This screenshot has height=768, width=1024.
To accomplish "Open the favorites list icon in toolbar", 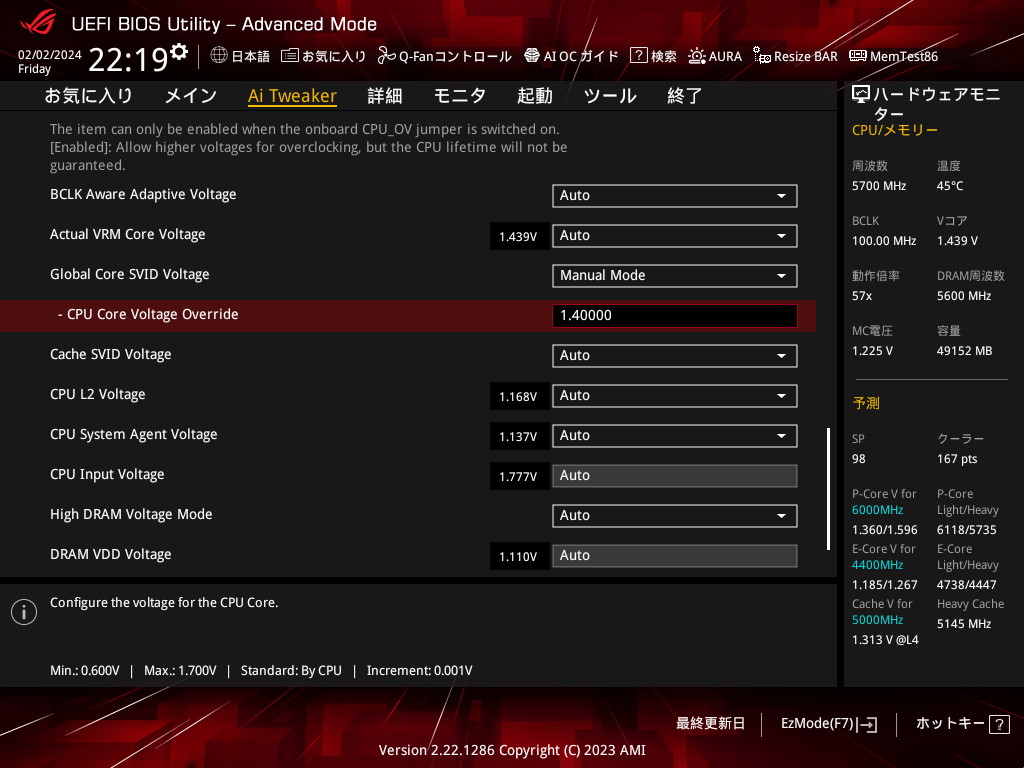I will click(290, 56).
